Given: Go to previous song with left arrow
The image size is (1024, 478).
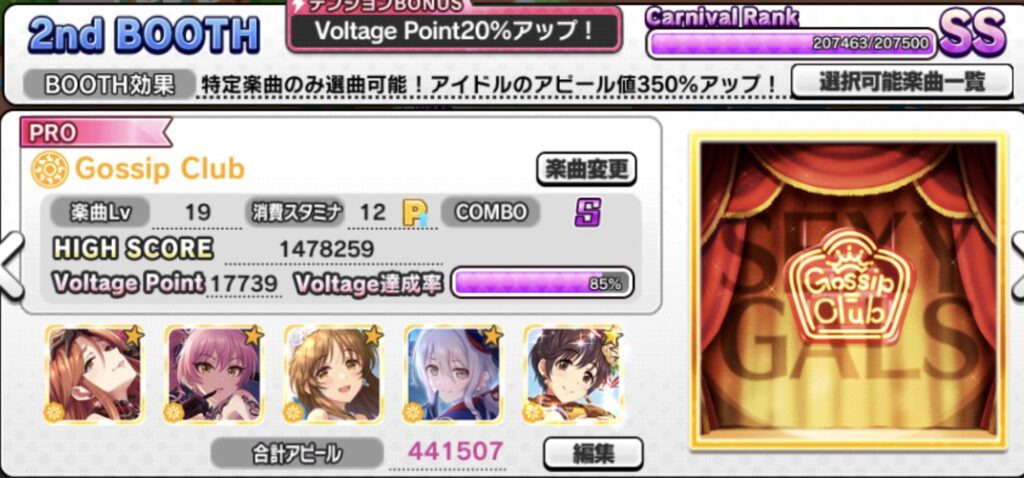Looking at the screenshot, I should click(x=9, y=266).
